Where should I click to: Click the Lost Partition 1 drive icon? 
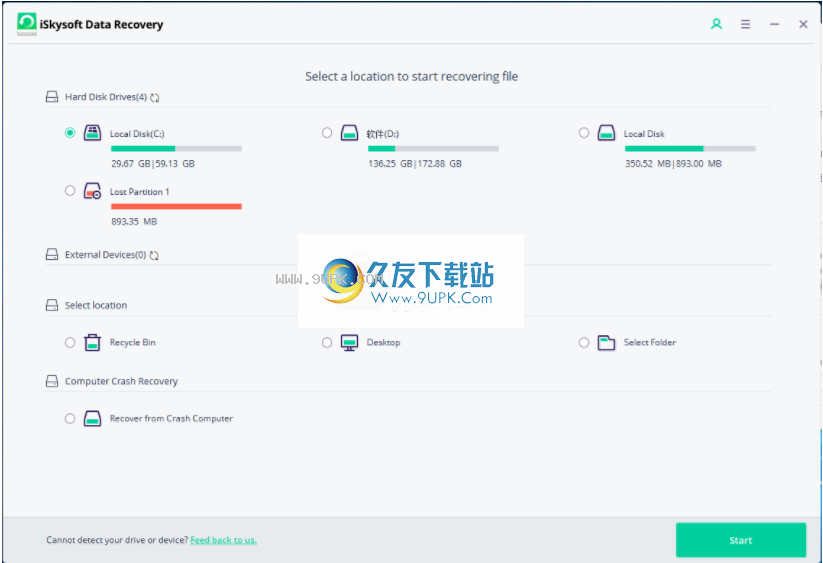coord(92,191)
